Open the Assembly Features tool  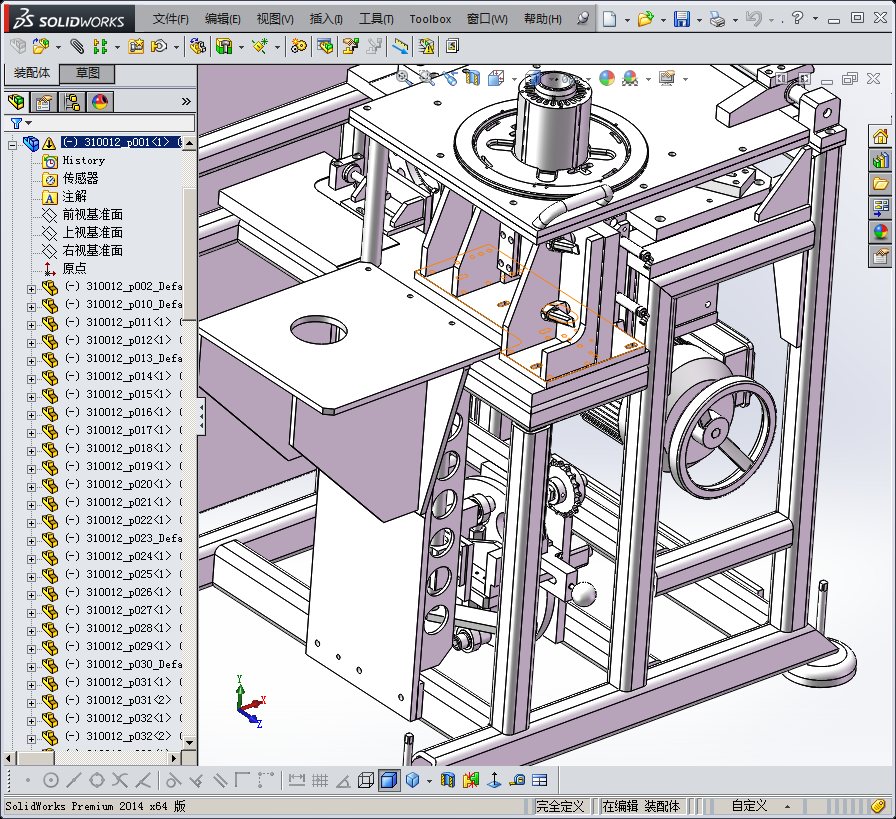(x=225, y=46)
